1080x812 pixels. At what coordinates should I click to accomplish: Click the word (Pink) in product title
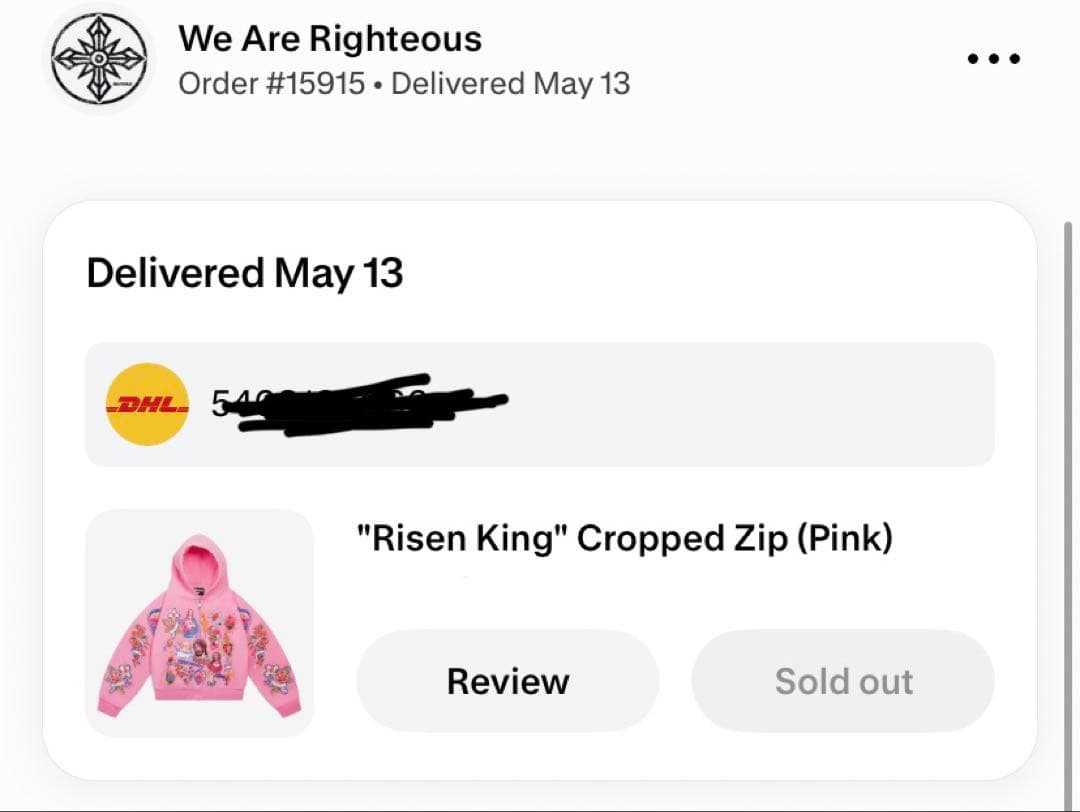pyautogui.click(x=845, y=538)
